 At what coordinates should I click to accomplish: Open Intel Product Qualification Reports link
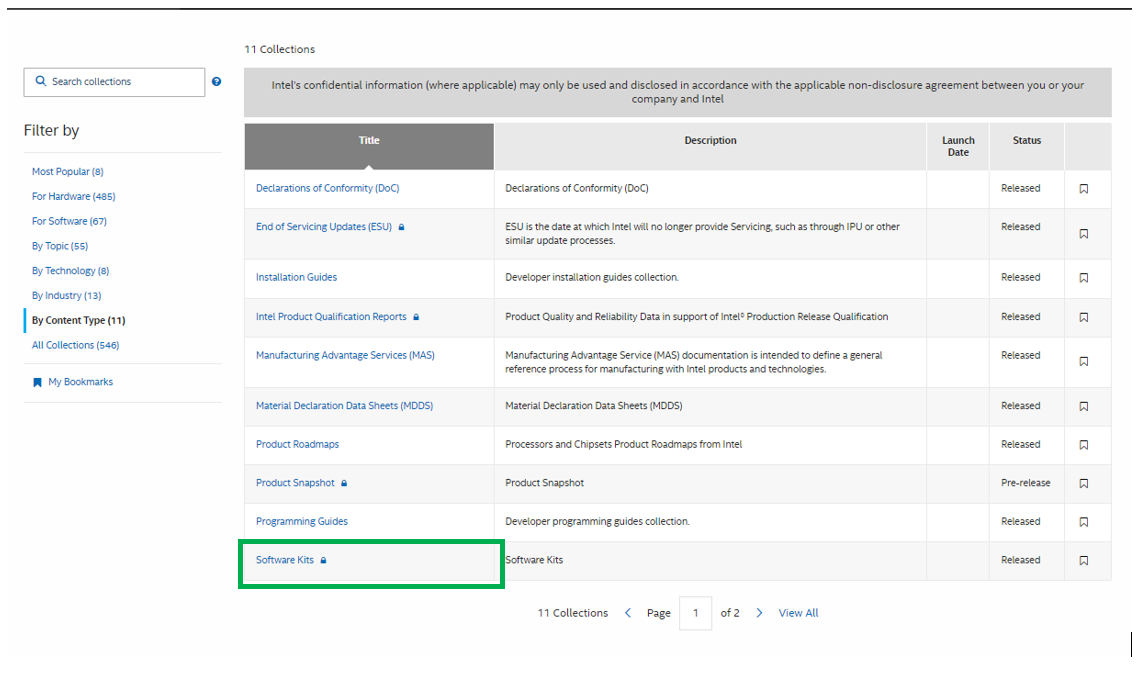click(x=331, y=316)
